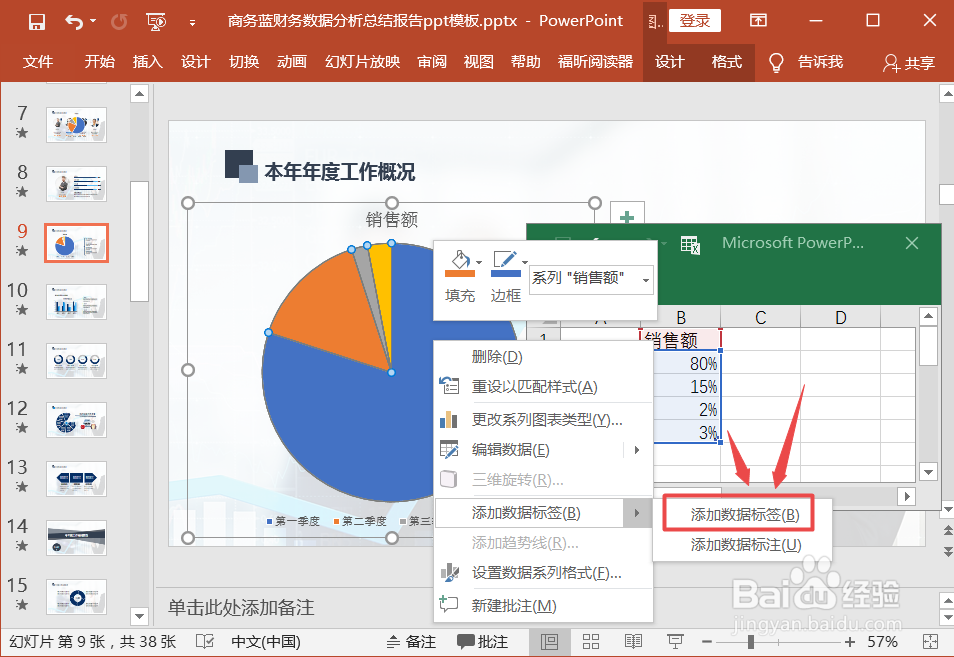The height and width of the screenshot is (657, 954).
Task: Open the 福昕阅读器 tab
Action: [x=595, y=61]
